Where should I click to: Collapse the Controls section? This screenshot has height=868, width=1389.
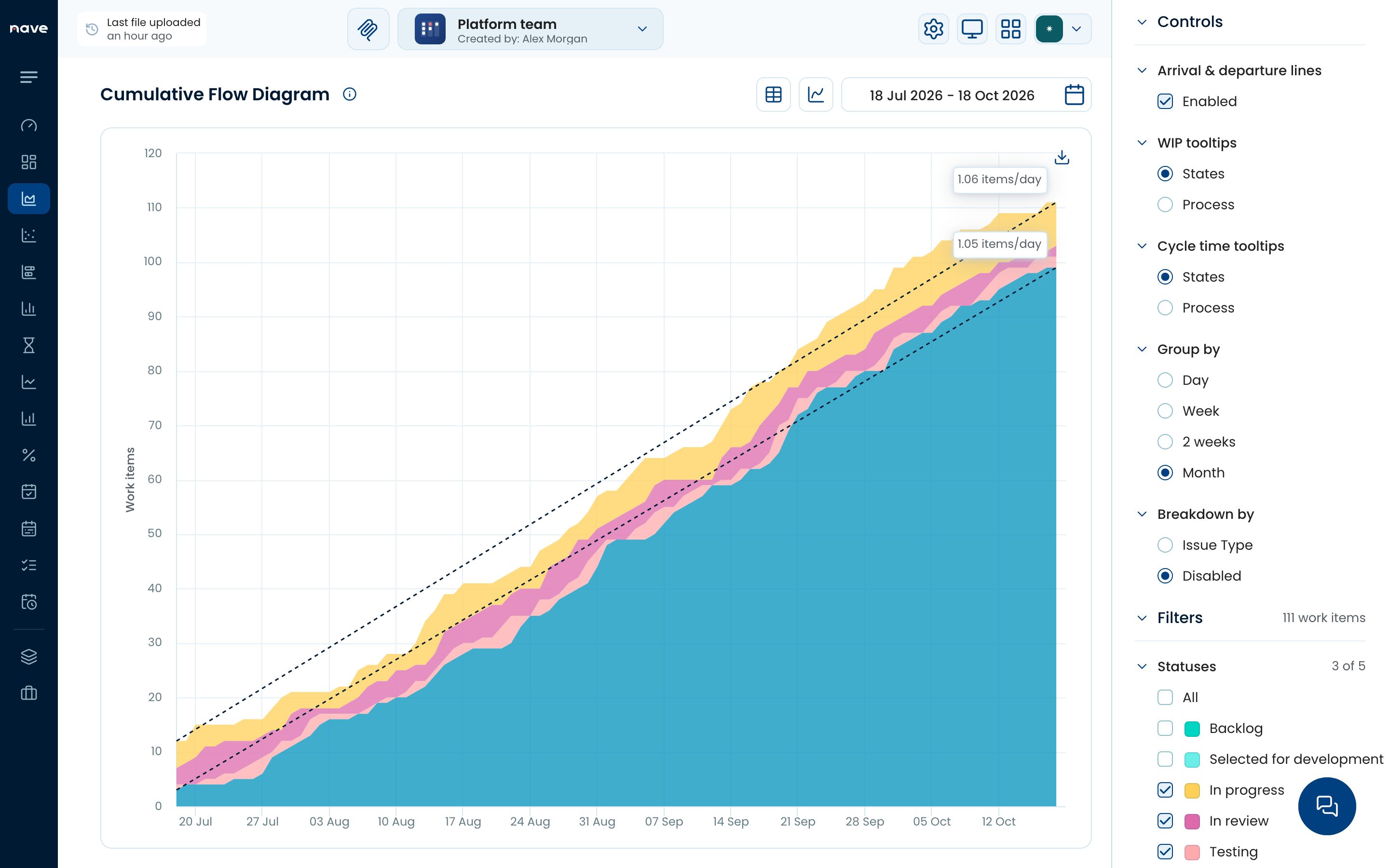coord(1142,22)
